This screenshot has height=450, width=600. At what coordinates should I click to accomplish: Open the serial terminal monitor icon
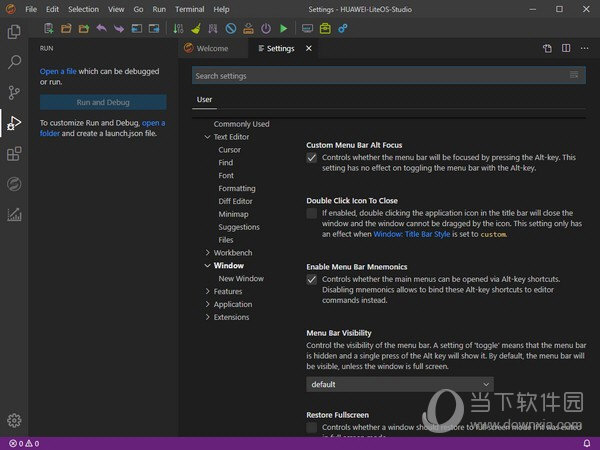[x=307, y=28]
